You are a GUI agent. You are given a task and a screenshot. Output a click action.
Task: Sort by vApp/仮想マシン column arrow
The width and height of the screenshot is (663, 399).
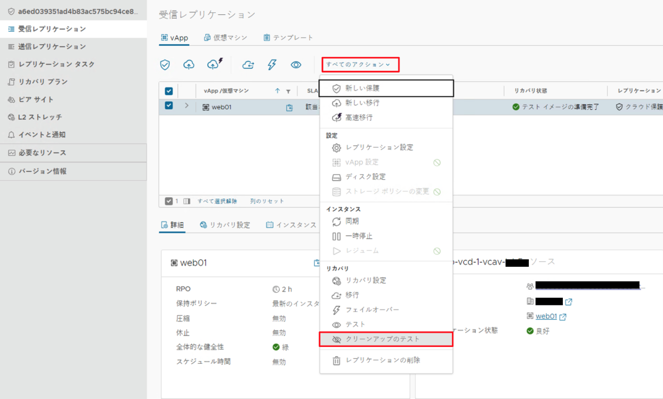[x=277, y=91]
